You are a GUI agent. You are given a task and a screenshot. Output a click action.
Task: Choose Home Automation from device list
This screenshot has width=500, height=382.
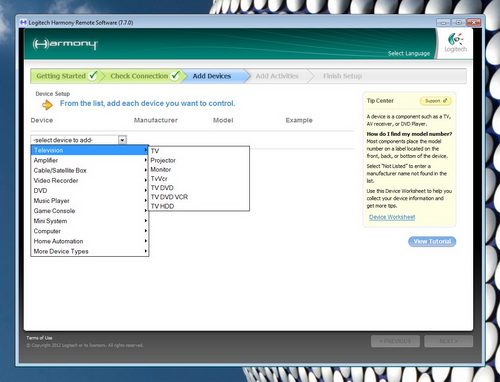(x=90, y=241)
